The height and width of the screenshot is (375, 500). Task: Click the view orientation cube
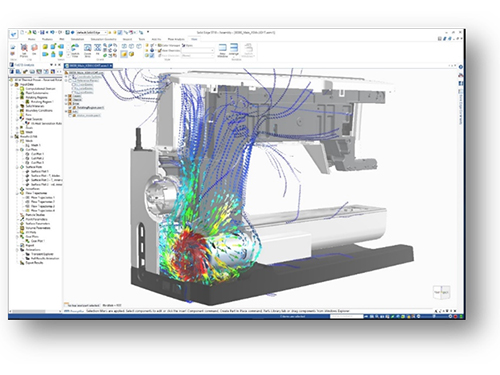click(x=441, y=292)
